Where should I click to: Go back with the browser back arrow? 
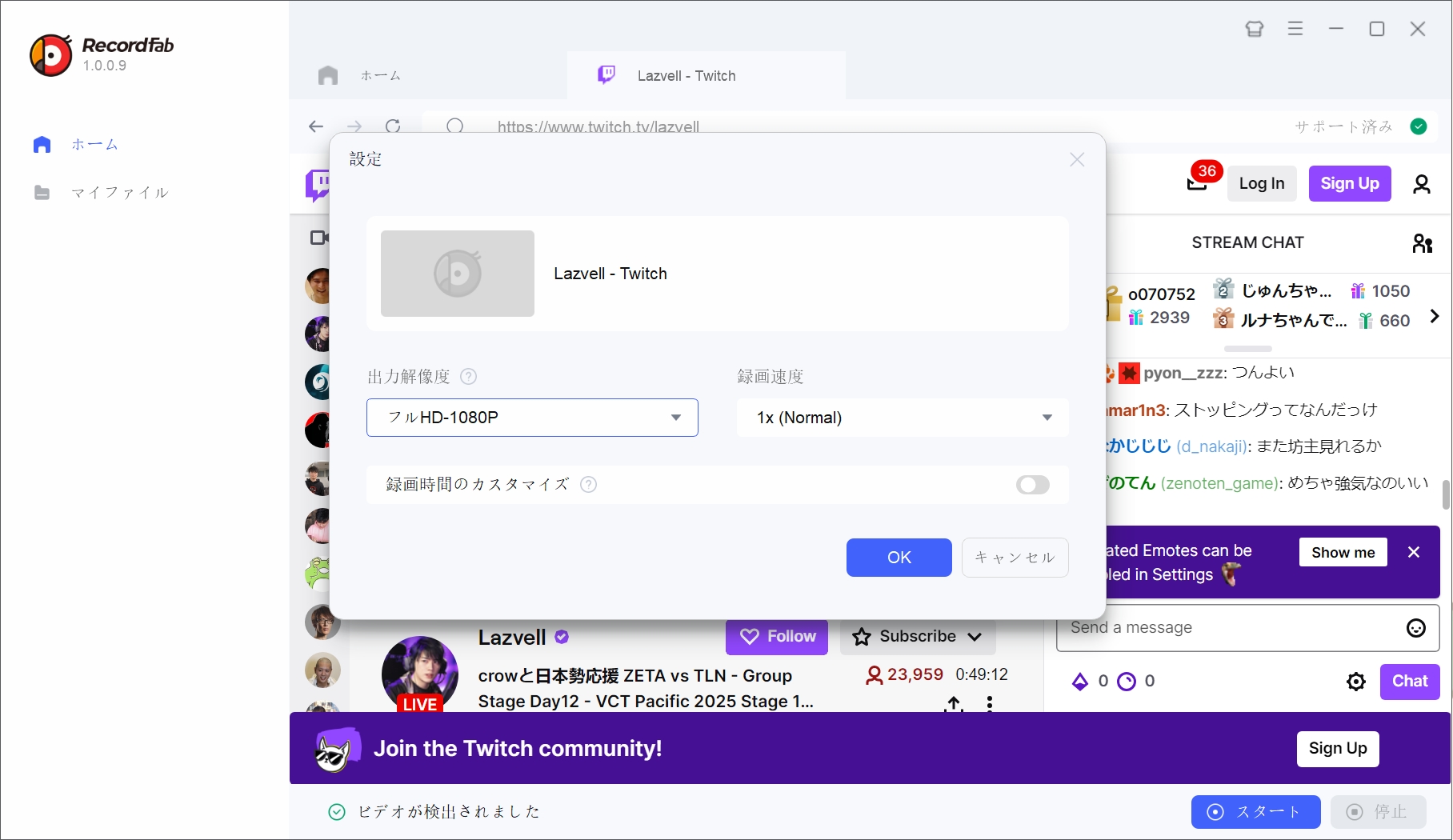[x=316, y=126]
